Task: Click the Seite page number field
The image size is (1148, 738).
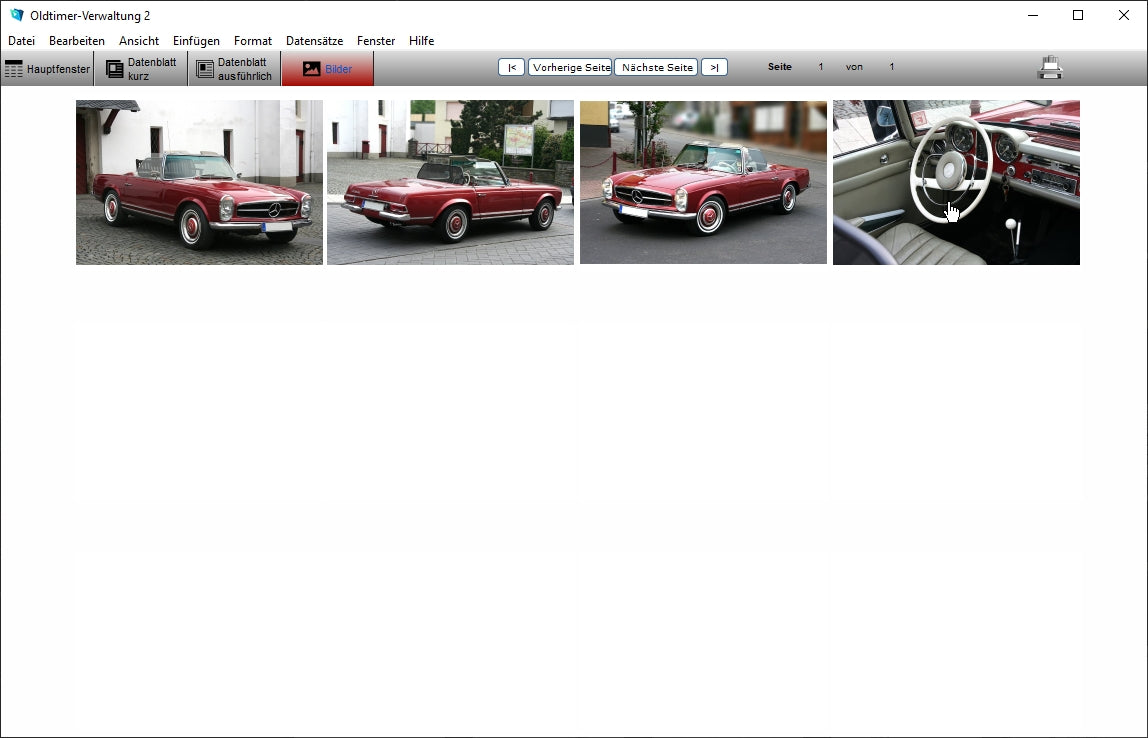Action: click(x=820, y=66)
